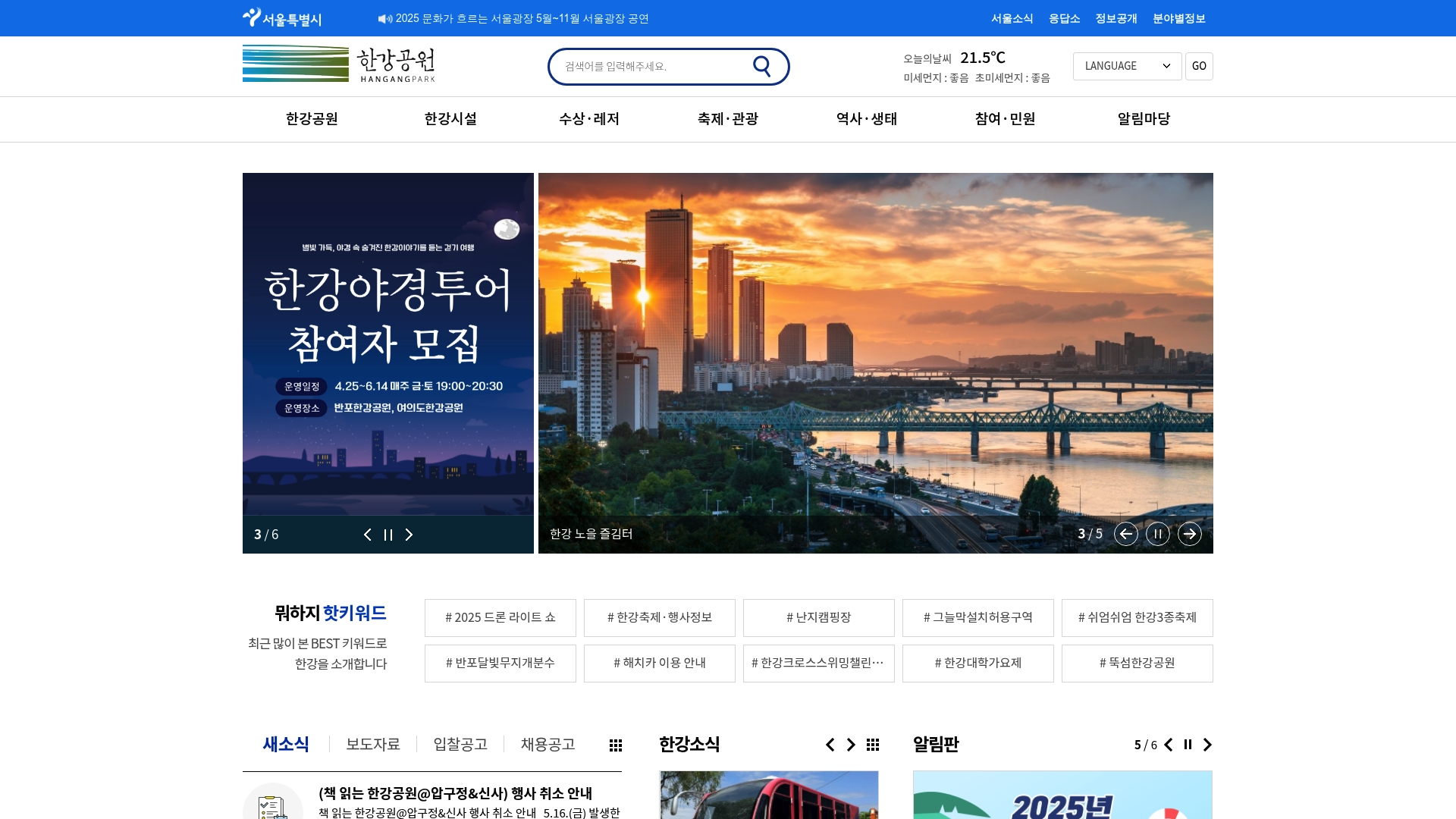Open the 역사·생태 main menu
Viewport: 1456px width, 819px height.
pyautogui.click(x=867, y=119)
